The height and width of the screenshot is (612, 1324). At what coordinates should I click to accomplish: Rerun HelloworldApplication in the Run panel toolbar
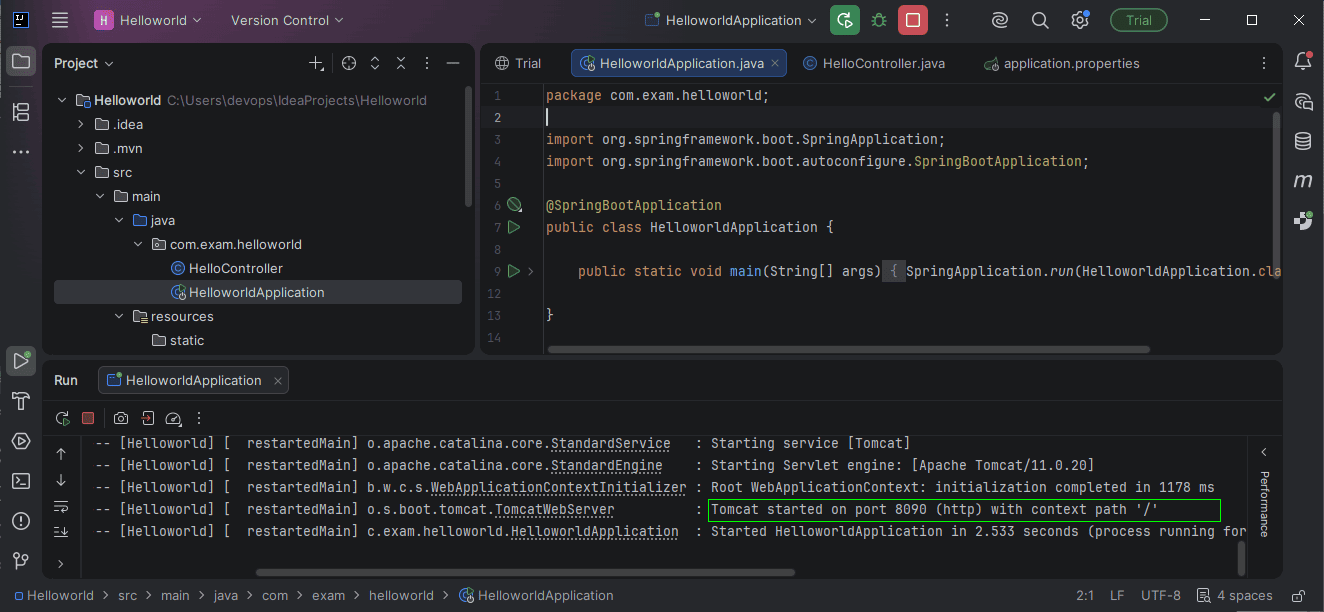click(63, 418)
